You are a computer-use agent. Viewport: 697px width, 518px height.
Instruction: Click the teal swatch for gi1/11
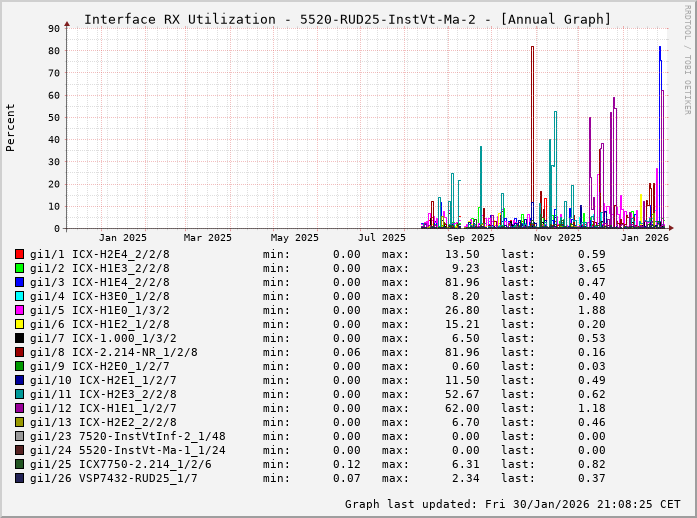[x=20, y=394]
